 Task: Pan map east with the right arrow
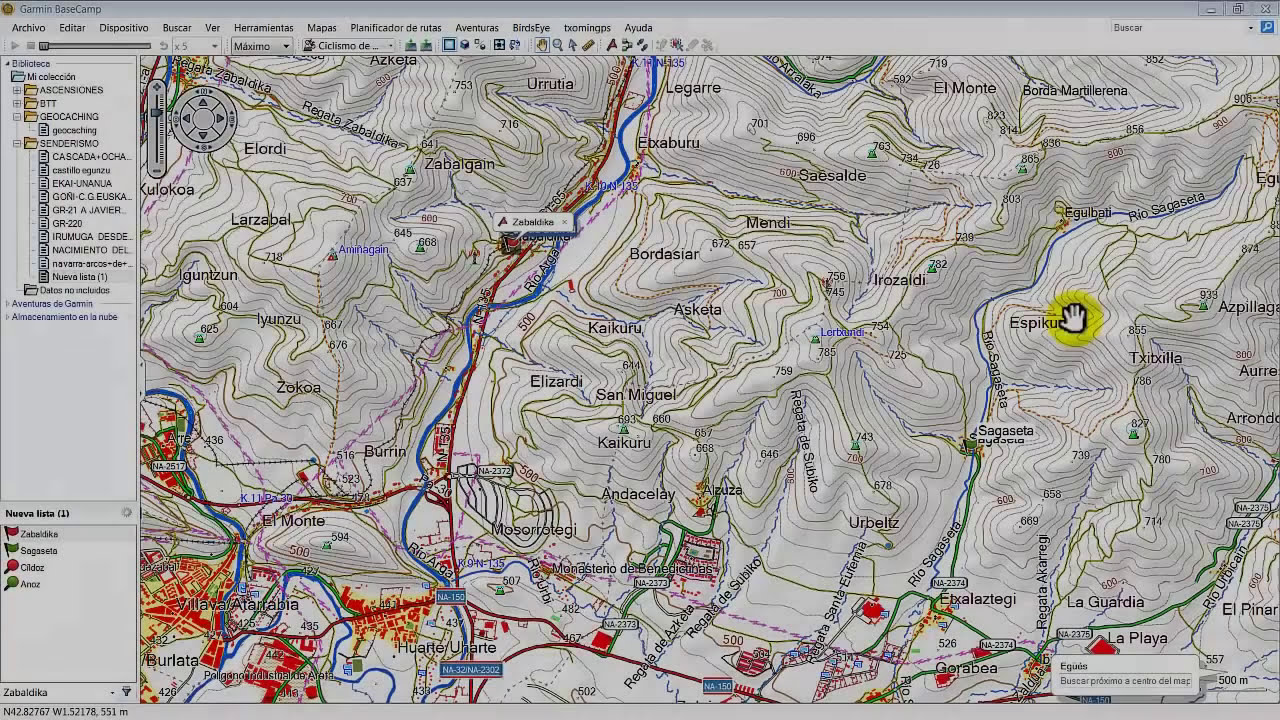click(222, 120)
